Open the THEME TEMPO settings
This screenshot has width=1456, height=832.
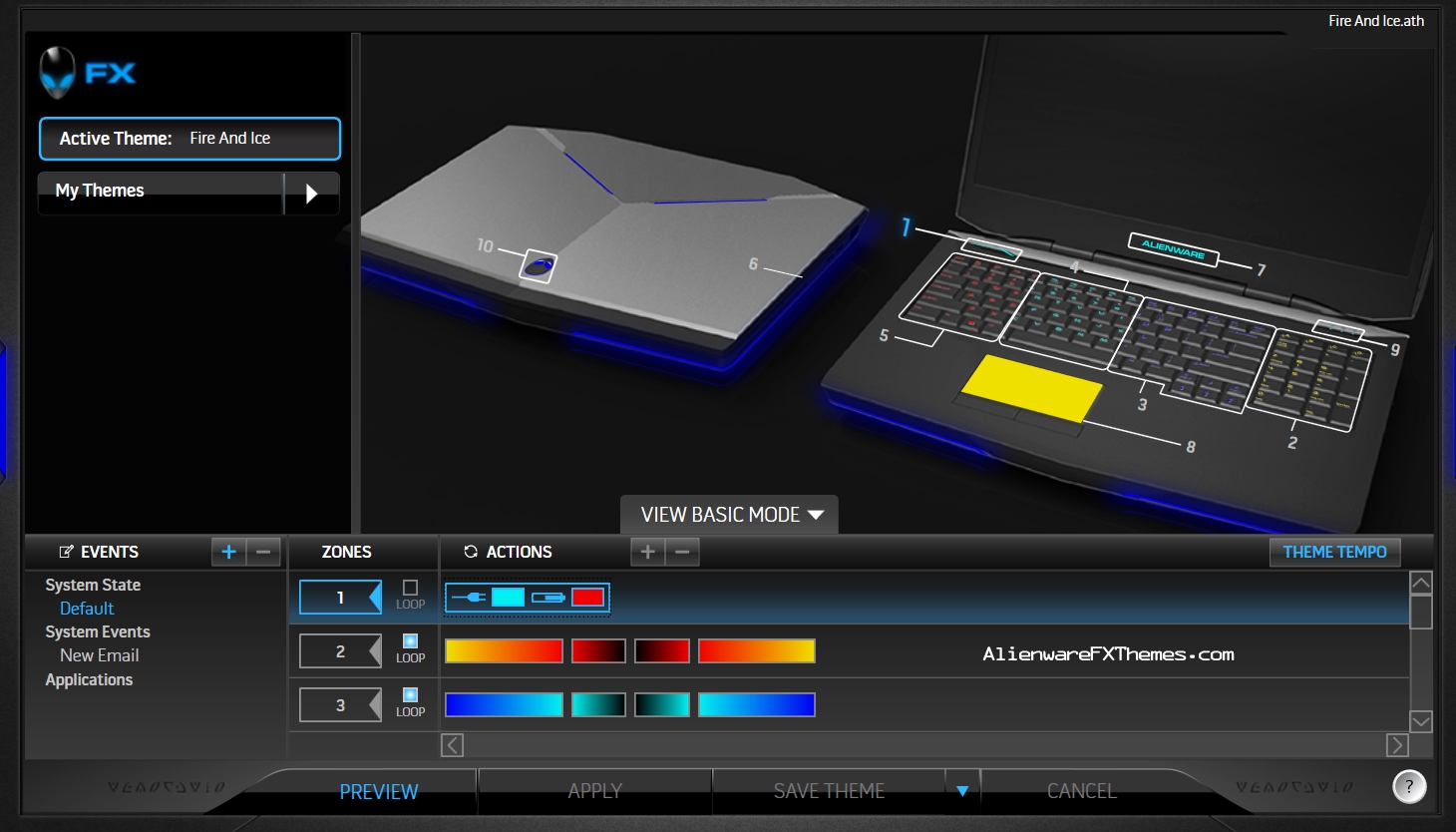tap(1334, 552)
